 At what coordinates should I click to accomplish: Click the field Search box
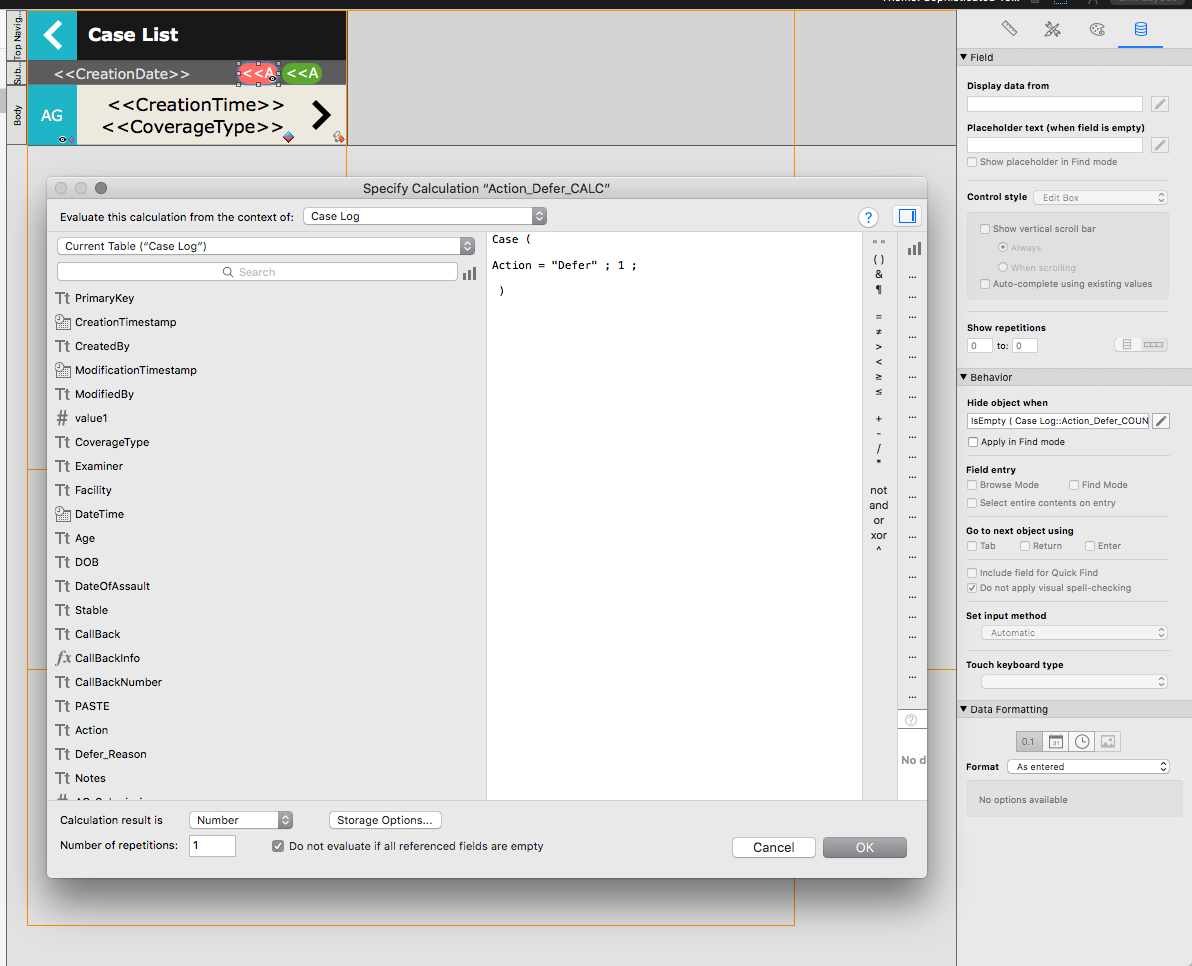257,272
